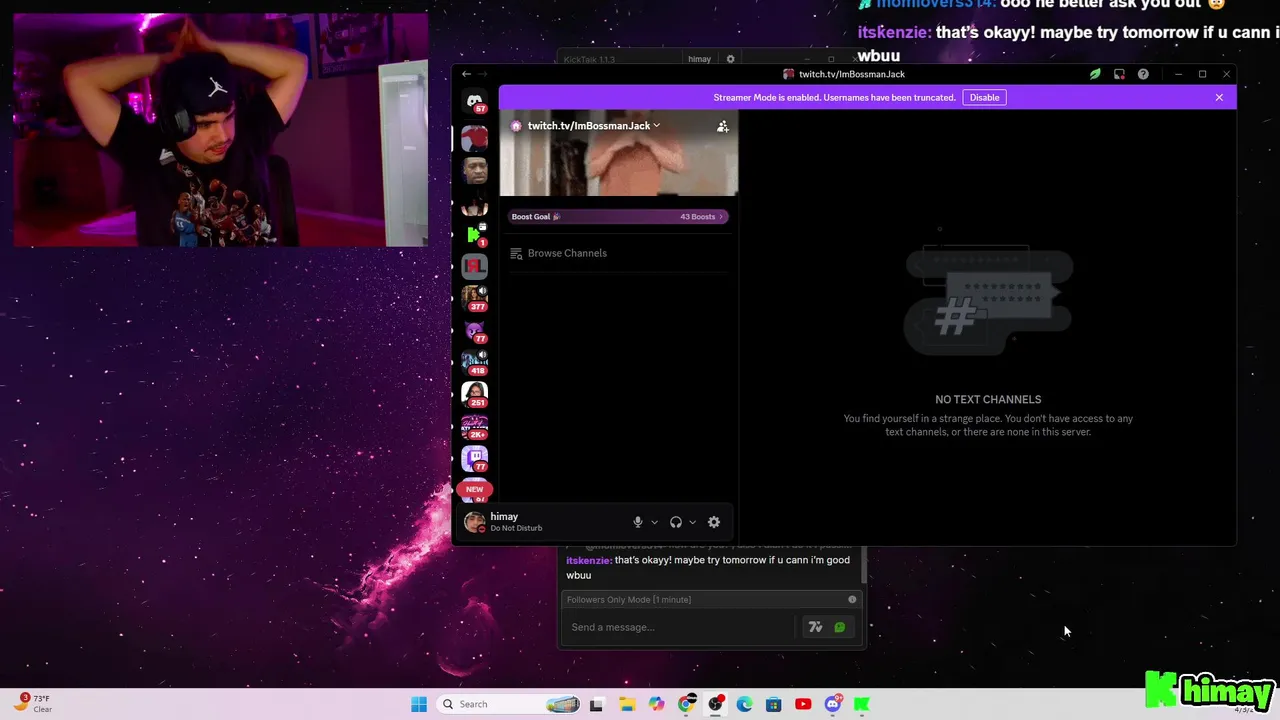Open the purple Twitch logo server
The width and height of the screenshot is (1280, 720).
tap(475, 458)
